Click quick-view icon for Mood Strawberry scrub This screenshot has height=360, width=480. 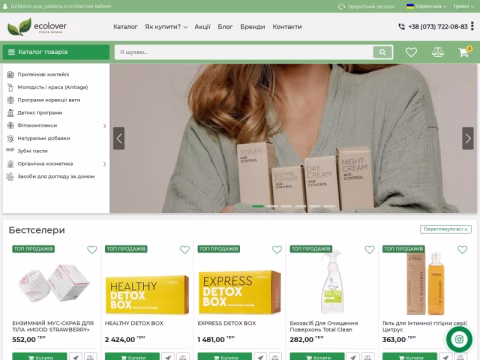(x=76, y=357)
